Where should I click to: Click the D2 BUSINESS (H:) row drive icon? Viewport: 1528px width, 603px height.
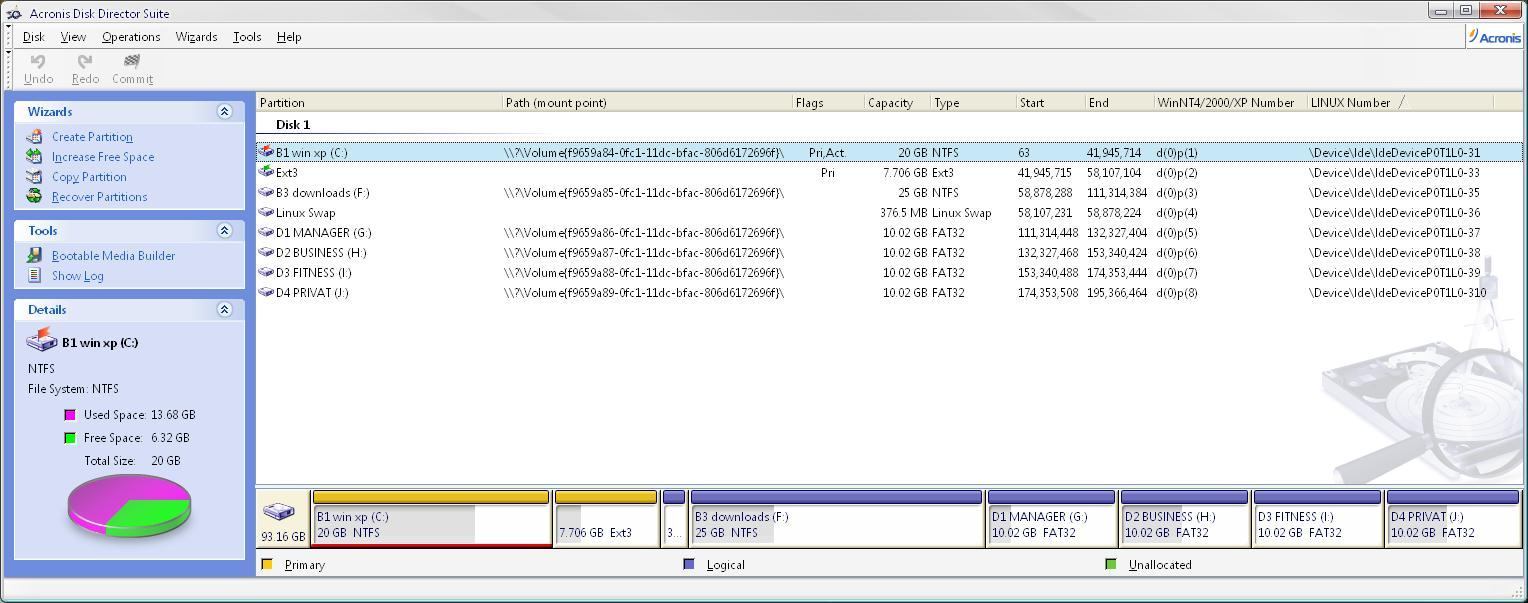(266, 252)
